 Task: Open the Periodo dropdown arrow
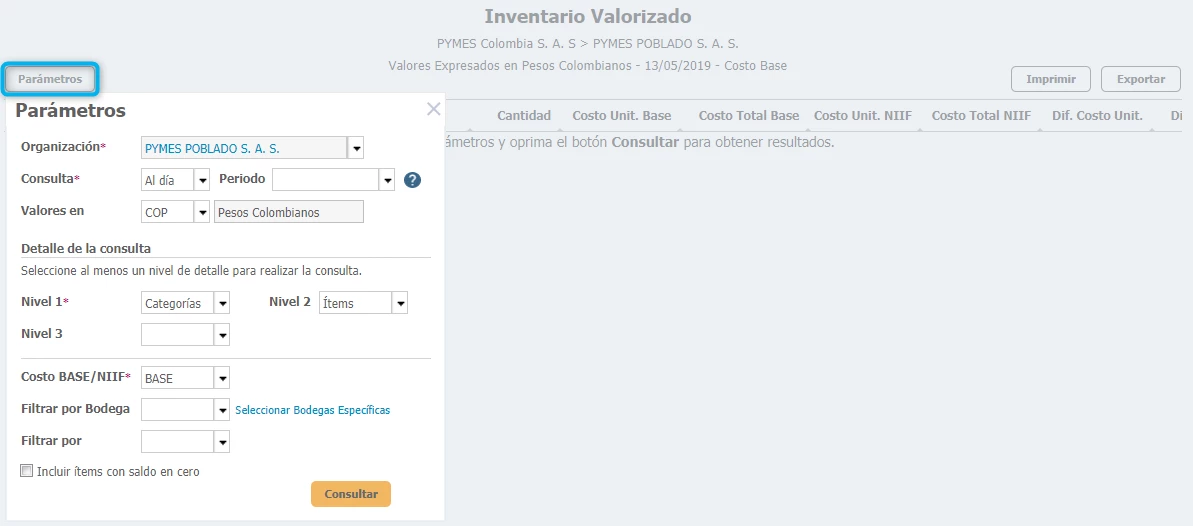pos(388,180)
